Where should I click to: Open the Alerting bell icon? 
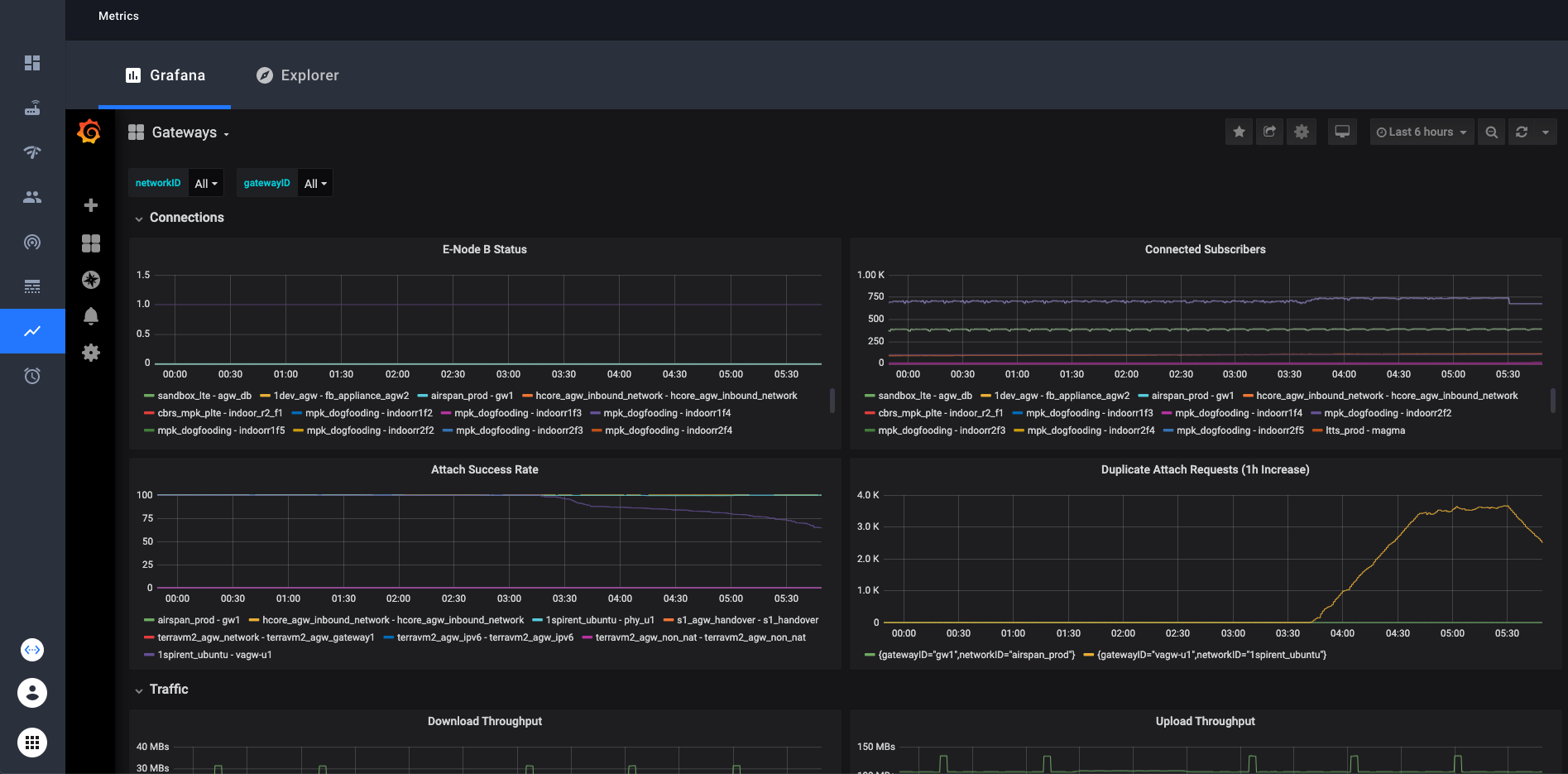coord(90,315)
